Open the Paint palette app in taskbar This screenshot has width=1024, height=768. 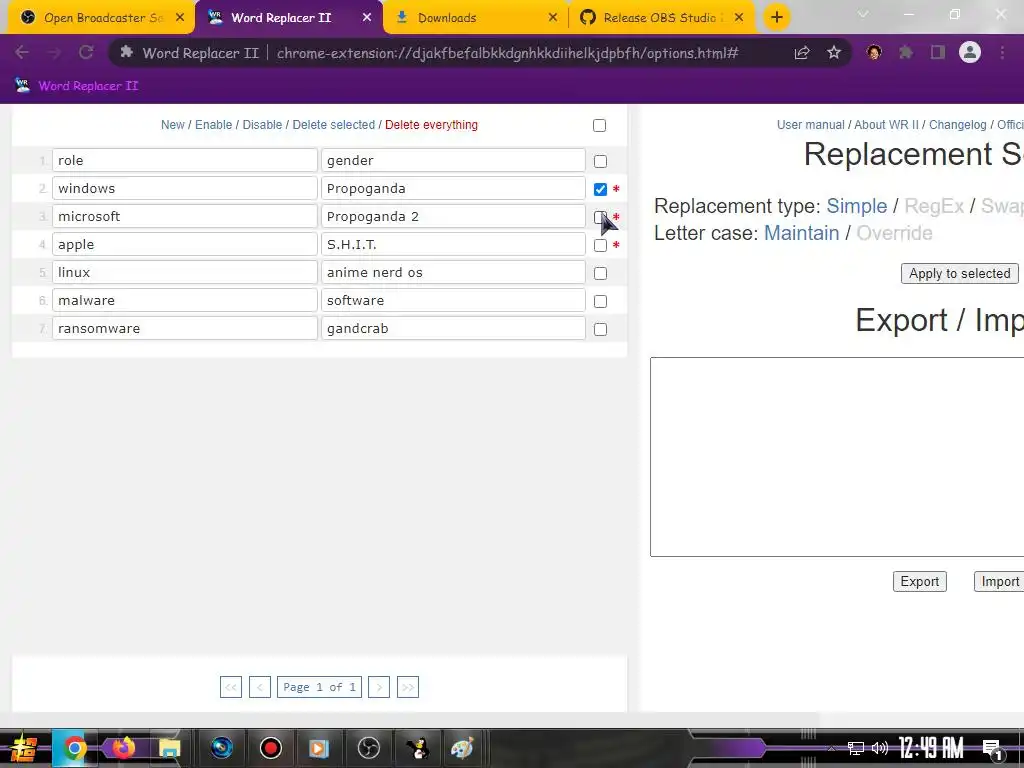click(x=463, y=748)
